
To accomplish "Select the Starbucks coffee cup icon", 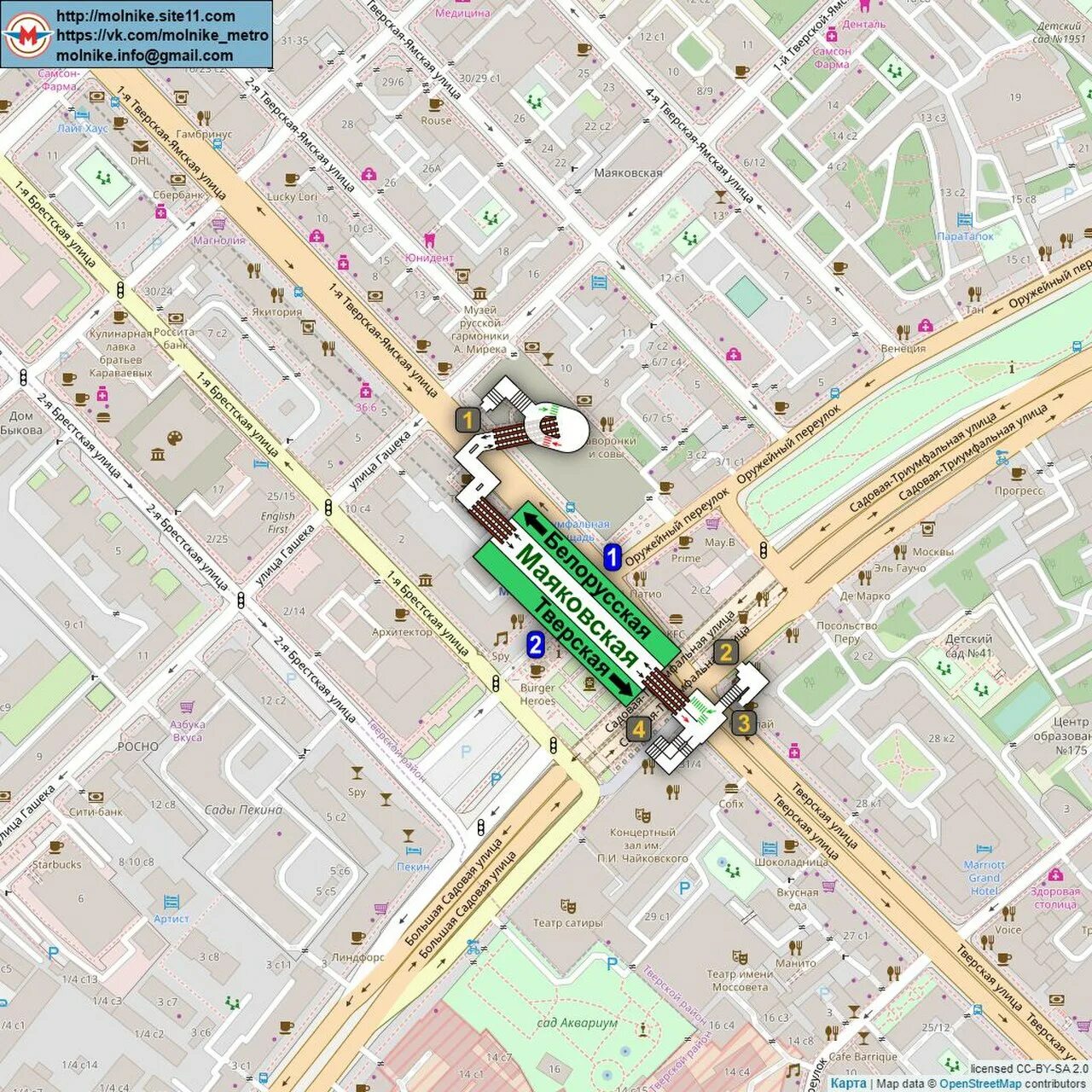I will (x=56, y=848).
